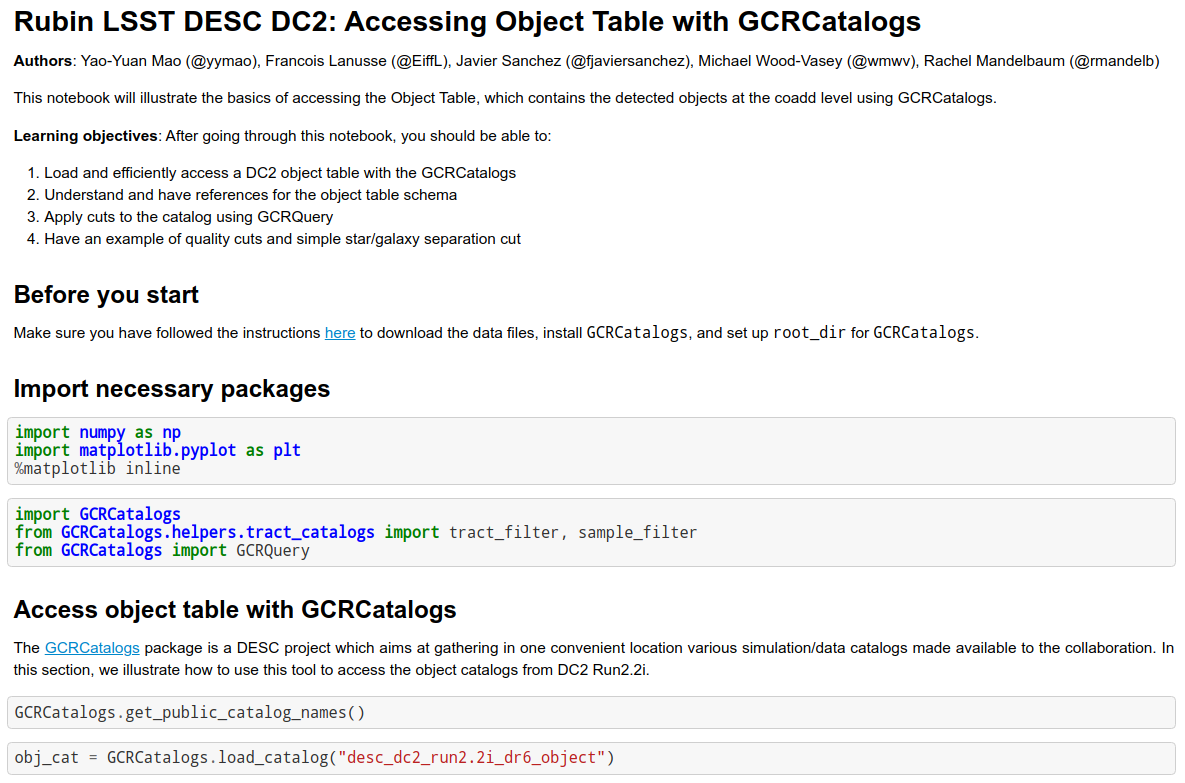Click the 'root_dir' inline code text
Viewport: 1185px width, 783px height.
point(810,333)
